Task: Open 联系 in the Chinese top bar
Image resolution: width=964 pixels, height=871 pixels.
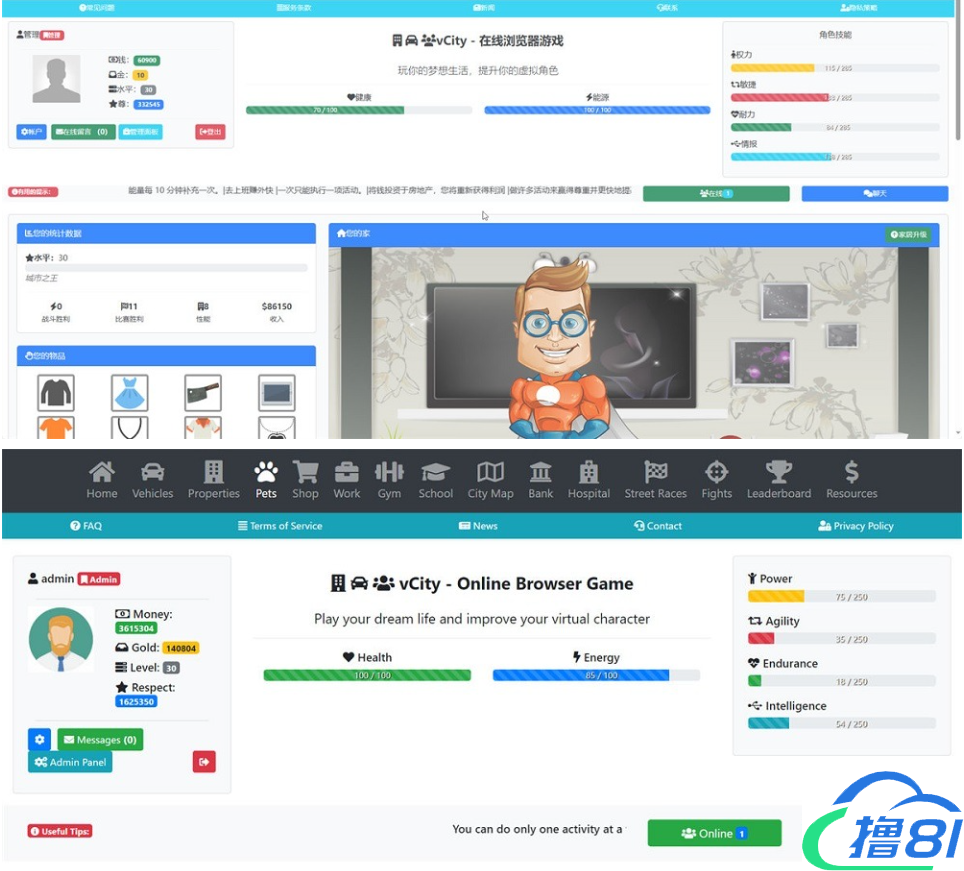Action: tap(667, 7)
